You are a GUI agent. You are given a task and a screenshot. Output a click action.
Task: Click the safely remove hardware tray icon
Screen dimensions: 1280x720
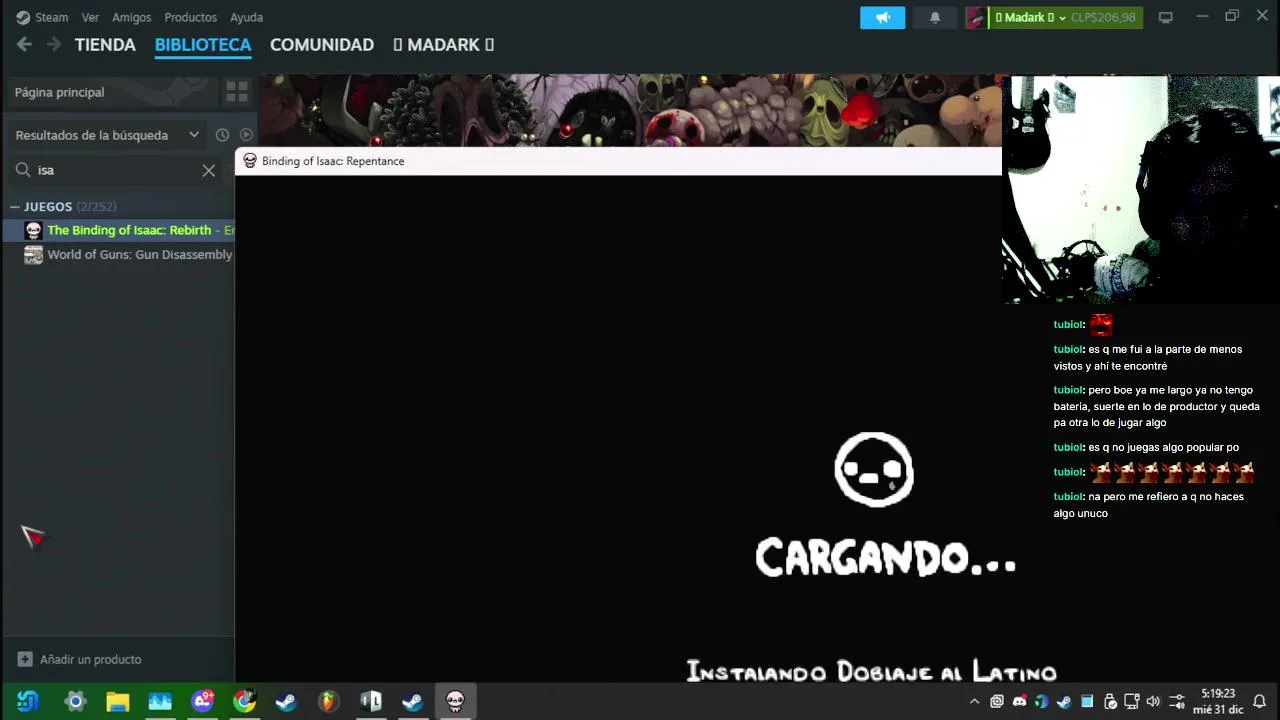(1109, 701)
